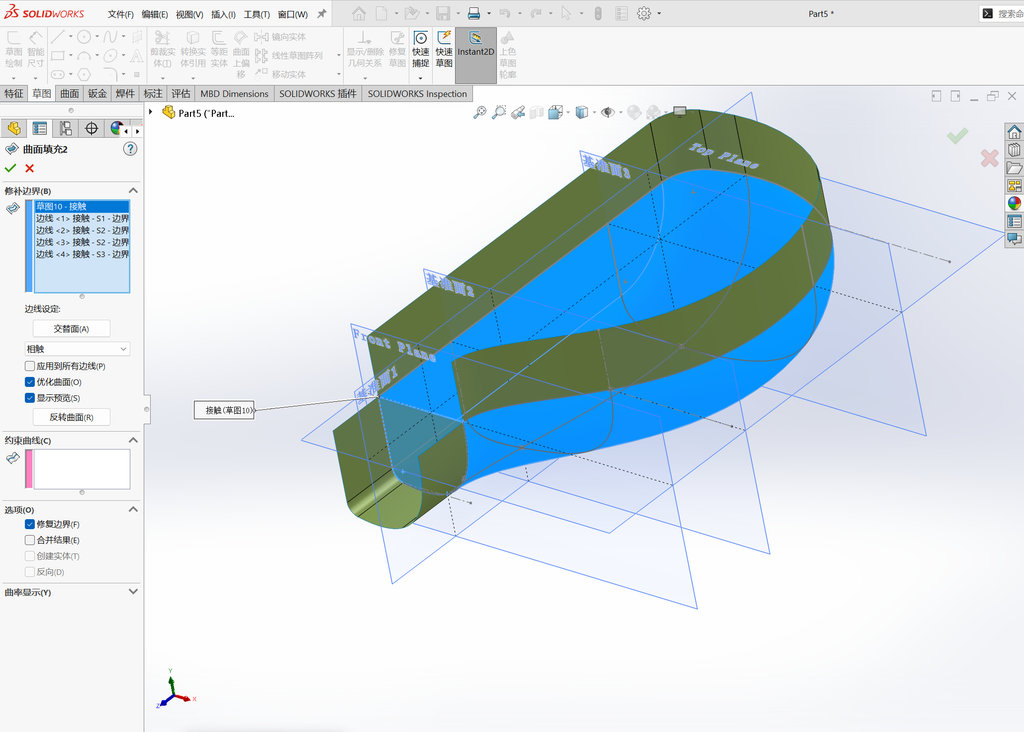Click Zoom to Area icon
The height and width of the screenshot is (732, 1024).
pyautogui.click(x=499, y=112)
